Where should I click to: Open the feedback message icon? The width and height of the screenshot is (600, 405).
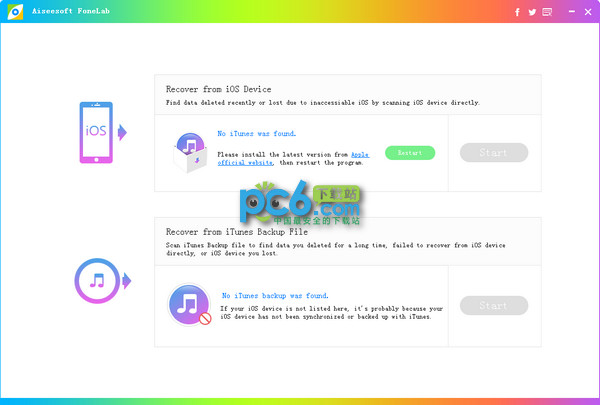(x=547, y=12)
